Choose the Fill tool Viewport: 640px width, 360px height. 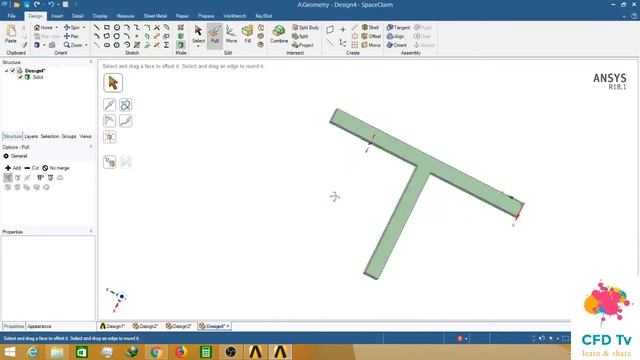click(x=247, y=34)
